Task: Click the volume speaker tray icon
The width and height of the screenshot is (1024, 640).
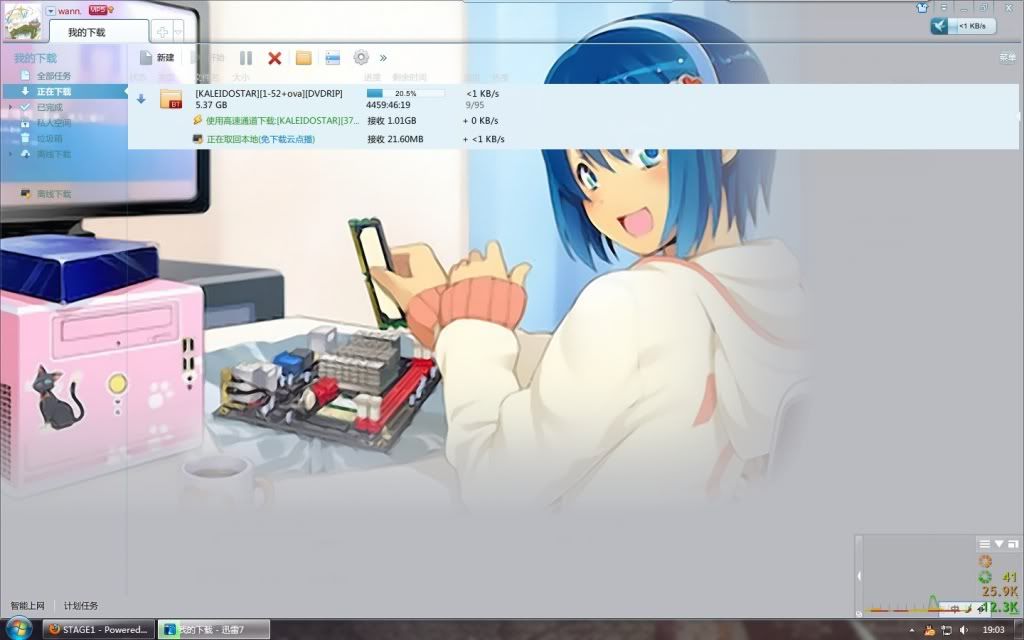Action: point(963,630)
